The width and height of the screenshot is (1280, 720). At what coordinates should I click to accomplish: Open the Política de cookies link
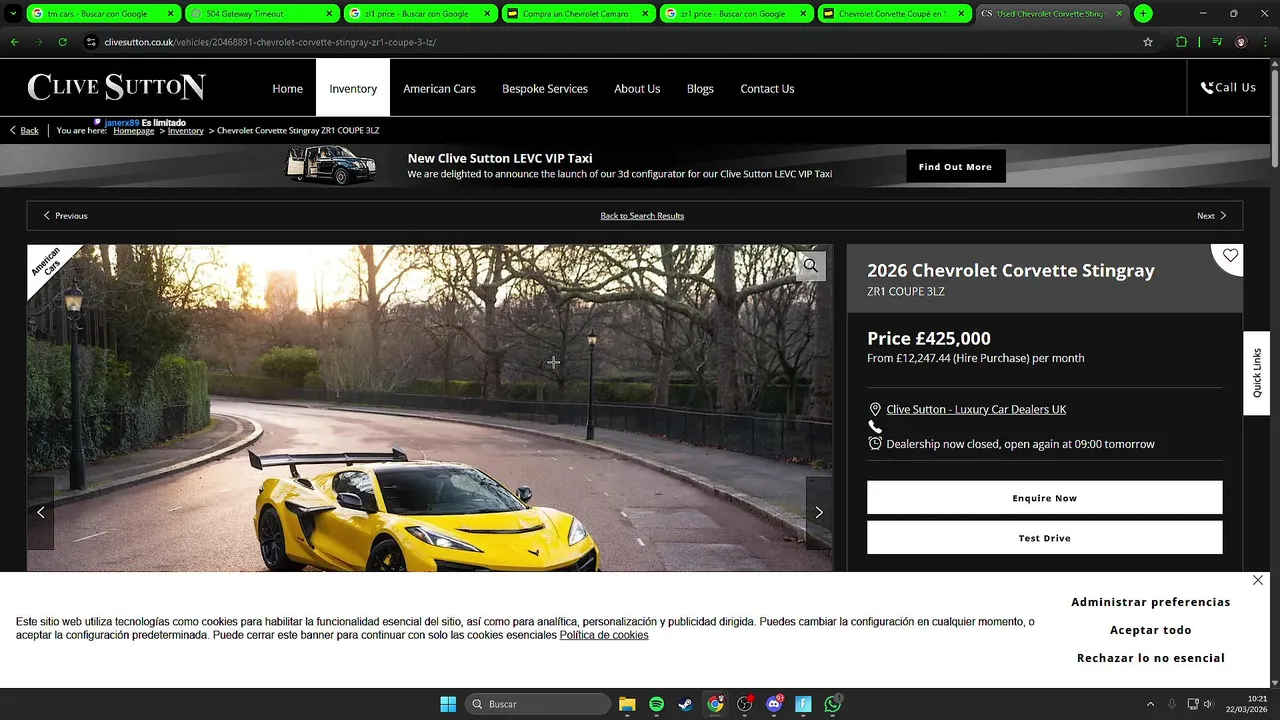click(x=604, y=635)
